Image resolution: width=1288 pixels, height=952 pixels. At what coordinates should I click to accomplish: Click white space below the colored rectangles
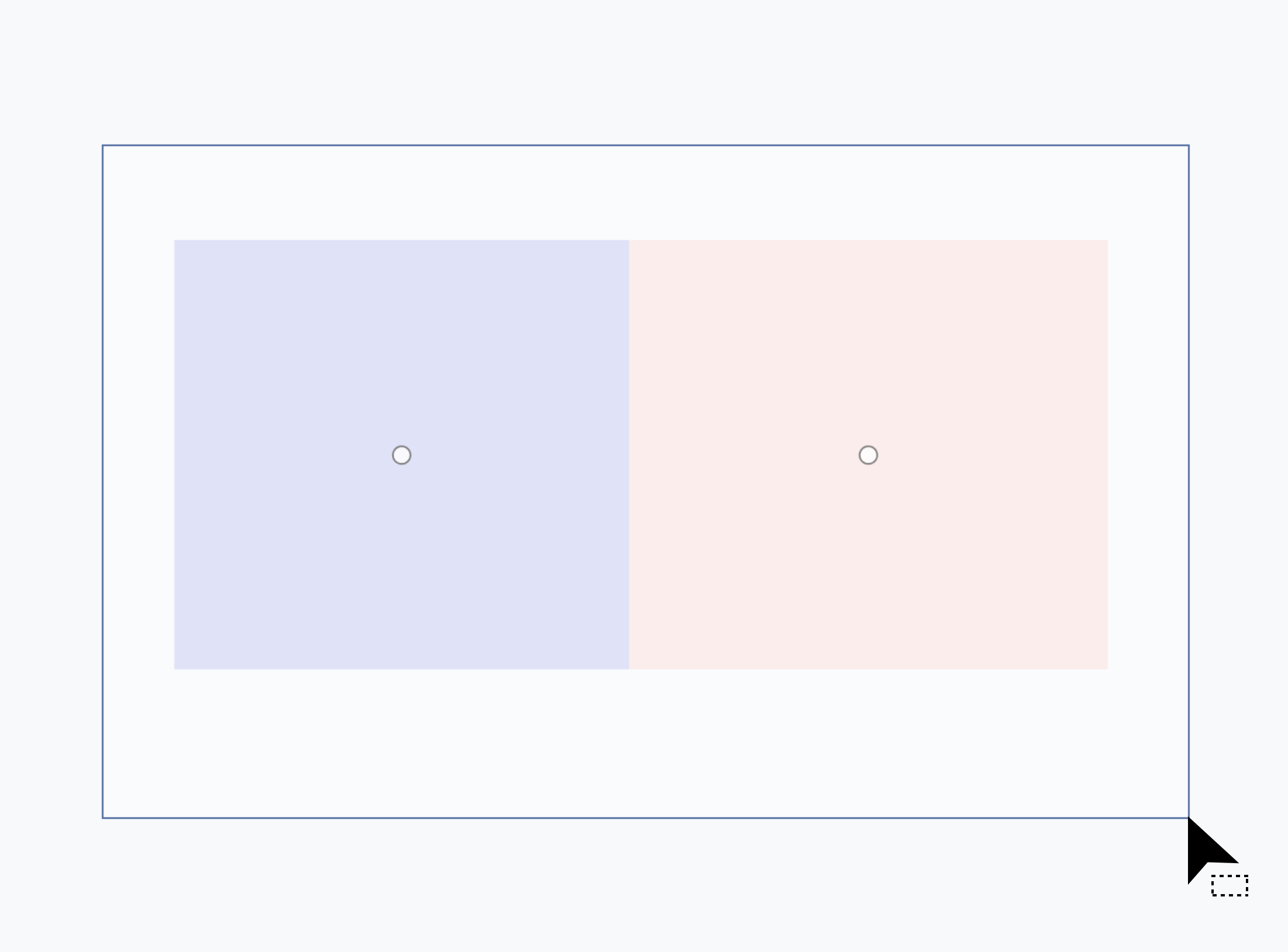(646, 743)
